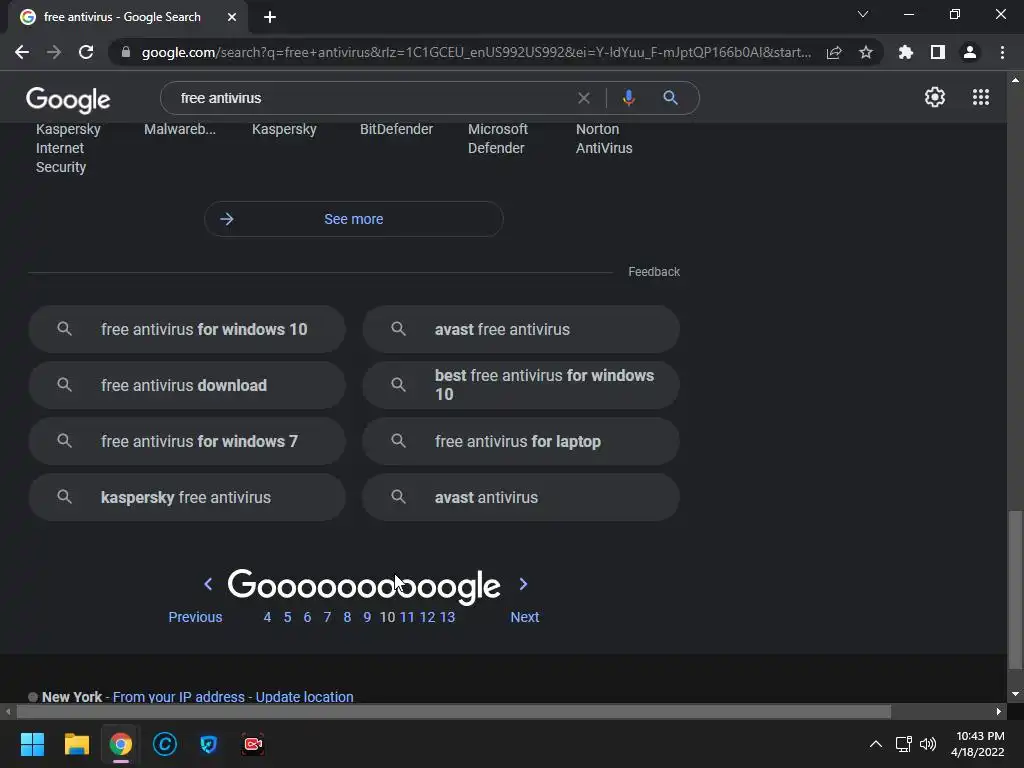
Task: Click the vertical scrollbar thumb
Action: 1015,590
